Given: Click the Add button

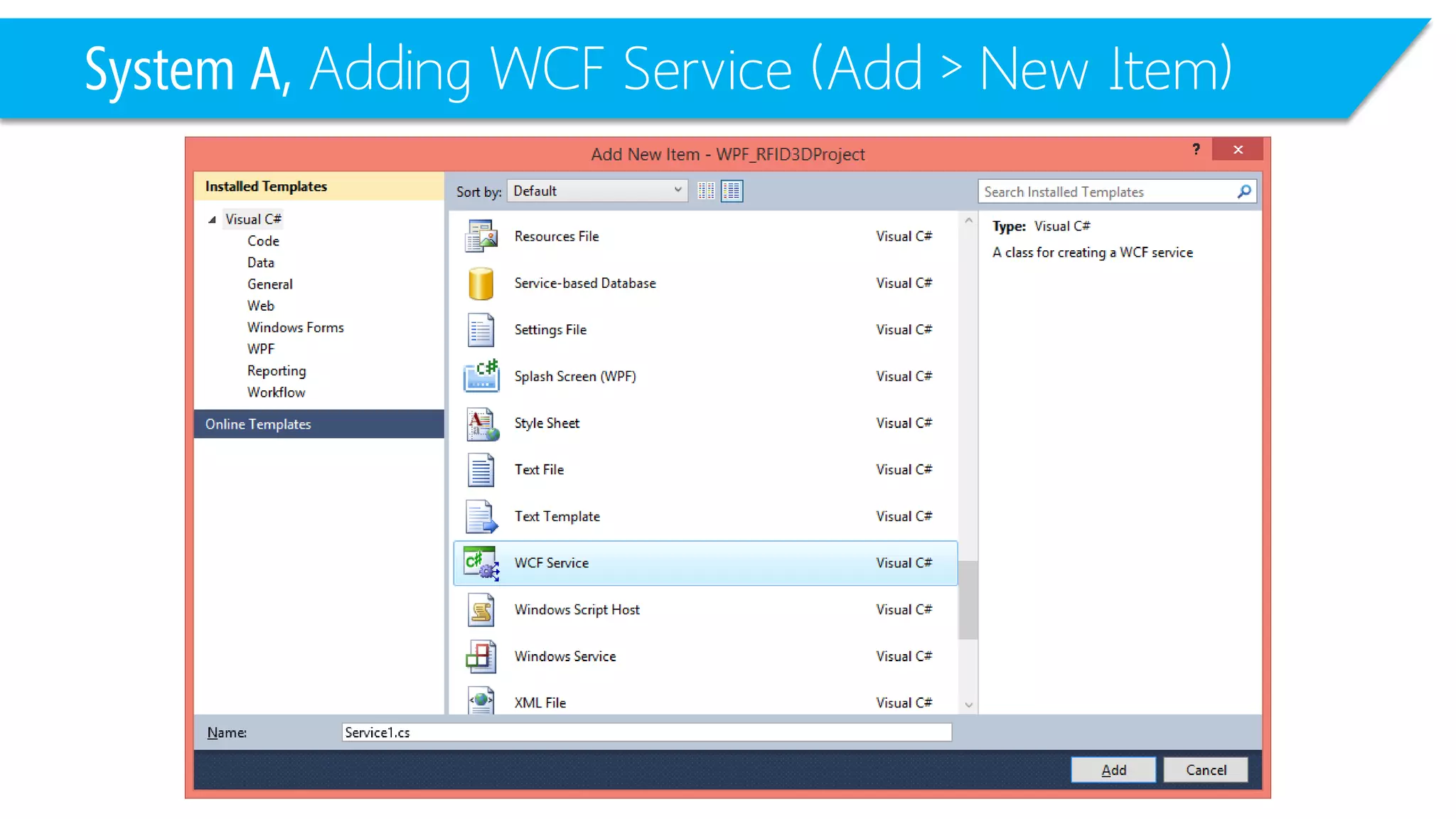Looking at the screenshot, I should [1113, 770].
